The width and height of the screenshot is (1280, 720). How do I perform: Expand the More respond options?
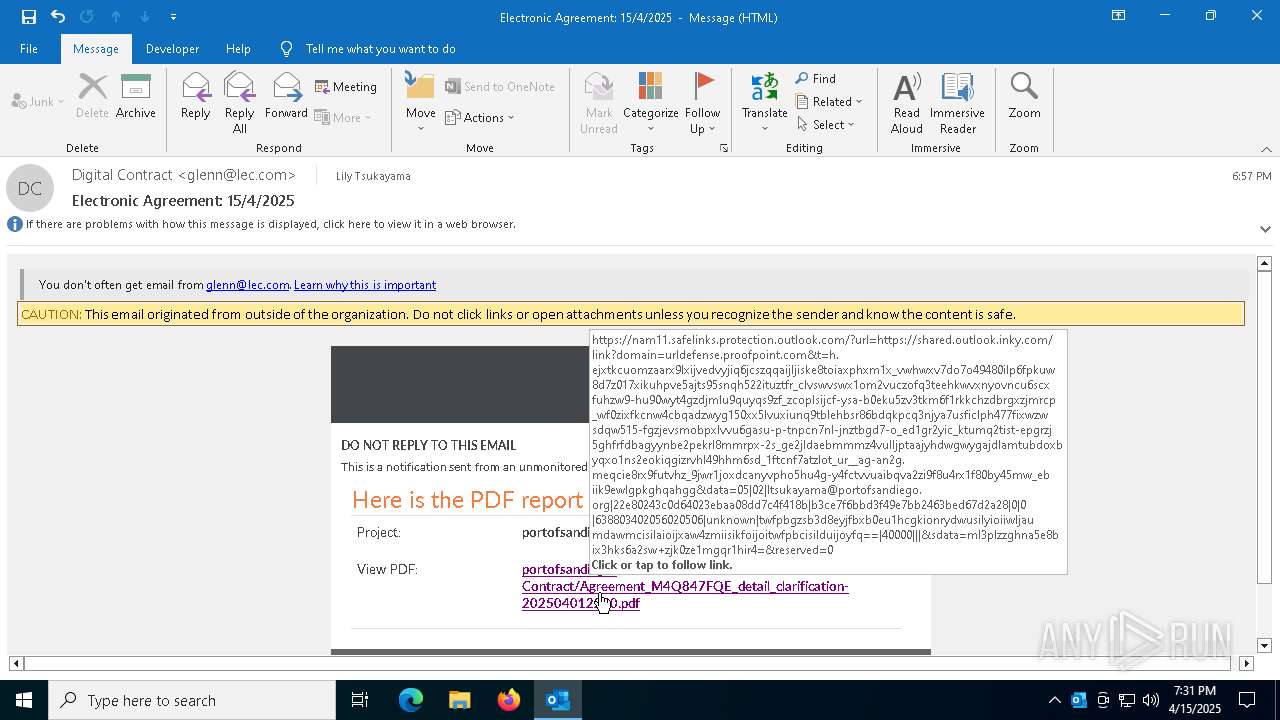(343, 117)
